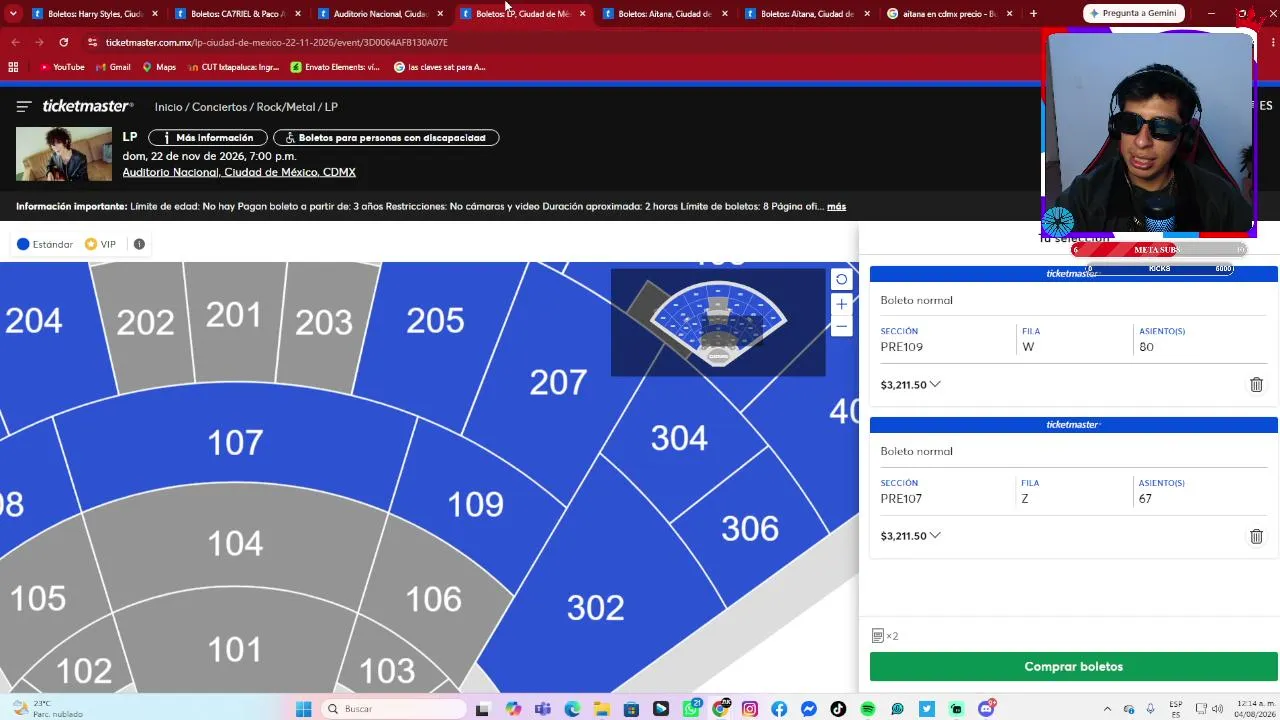The width and height of the screenshot is (1280, 720).
Task: Click the LP event thumbnail image
Action: [64, 154]
